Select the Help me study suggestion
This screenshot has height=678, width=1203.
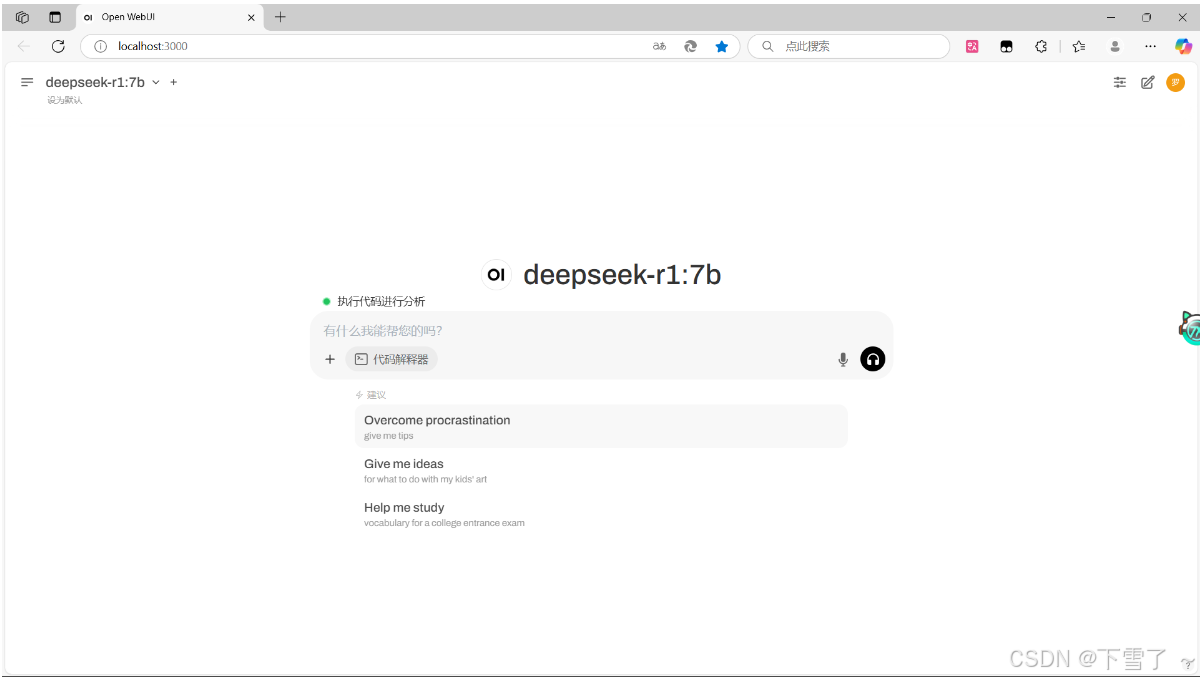(601, 514)
